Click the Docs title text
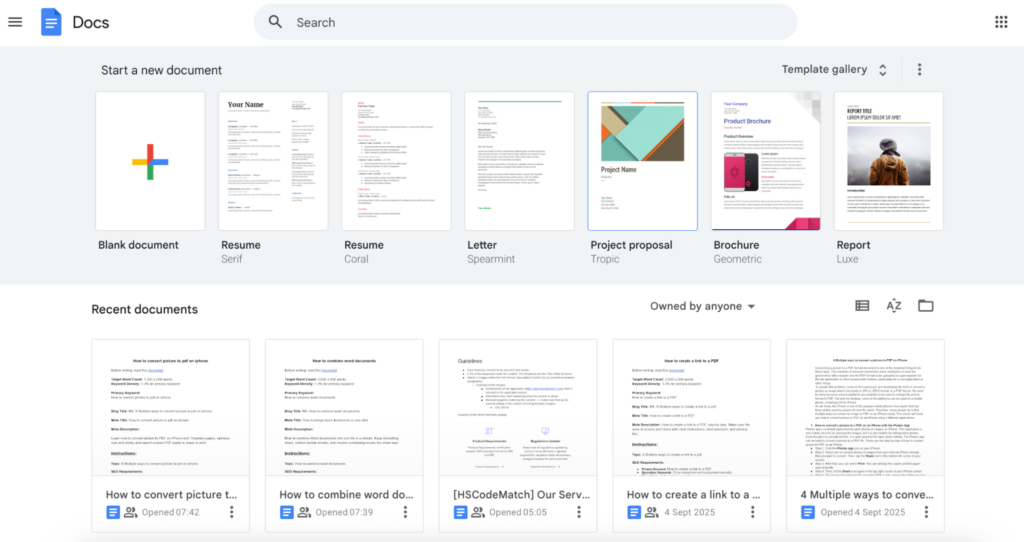The width and height of the screenshot is (1024, 542). 91,22
